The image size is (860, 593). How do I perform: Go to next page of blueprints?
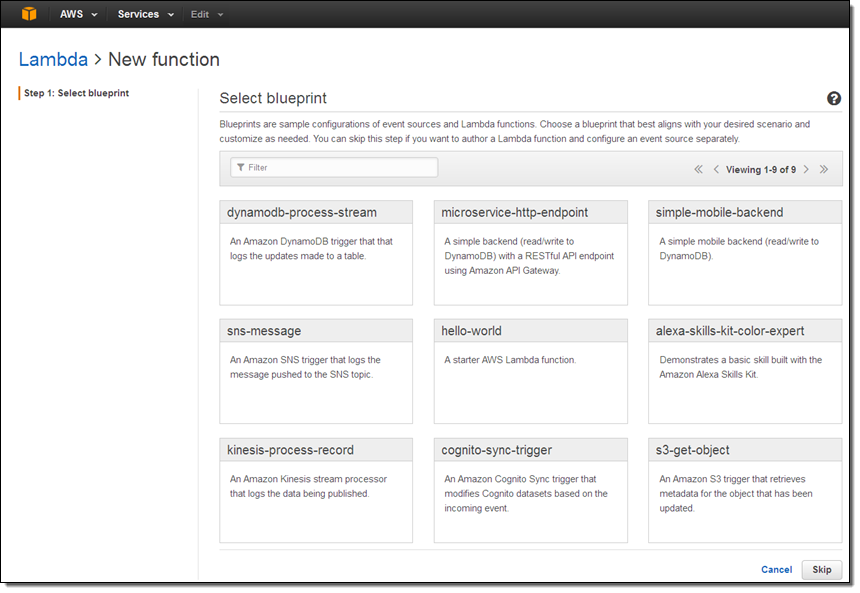[806, 169]
